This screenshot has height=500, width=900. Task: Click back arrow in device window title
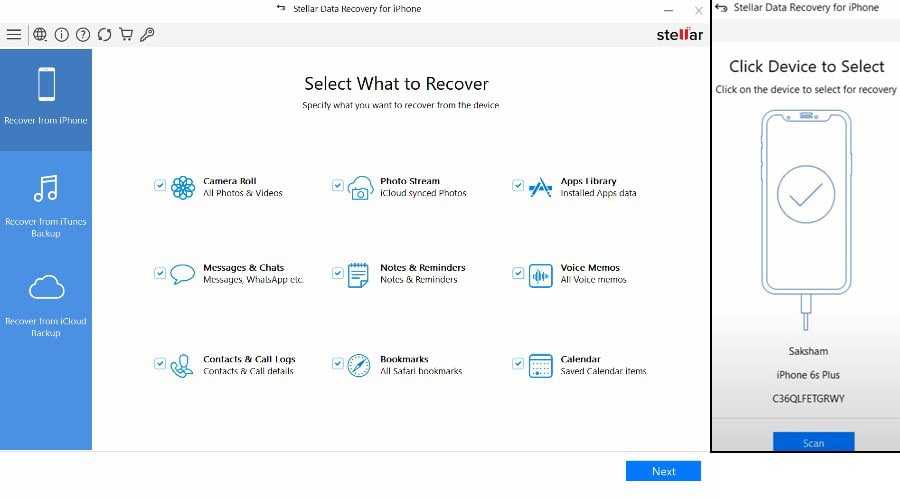pyautogui.click(x=721, y=7)
